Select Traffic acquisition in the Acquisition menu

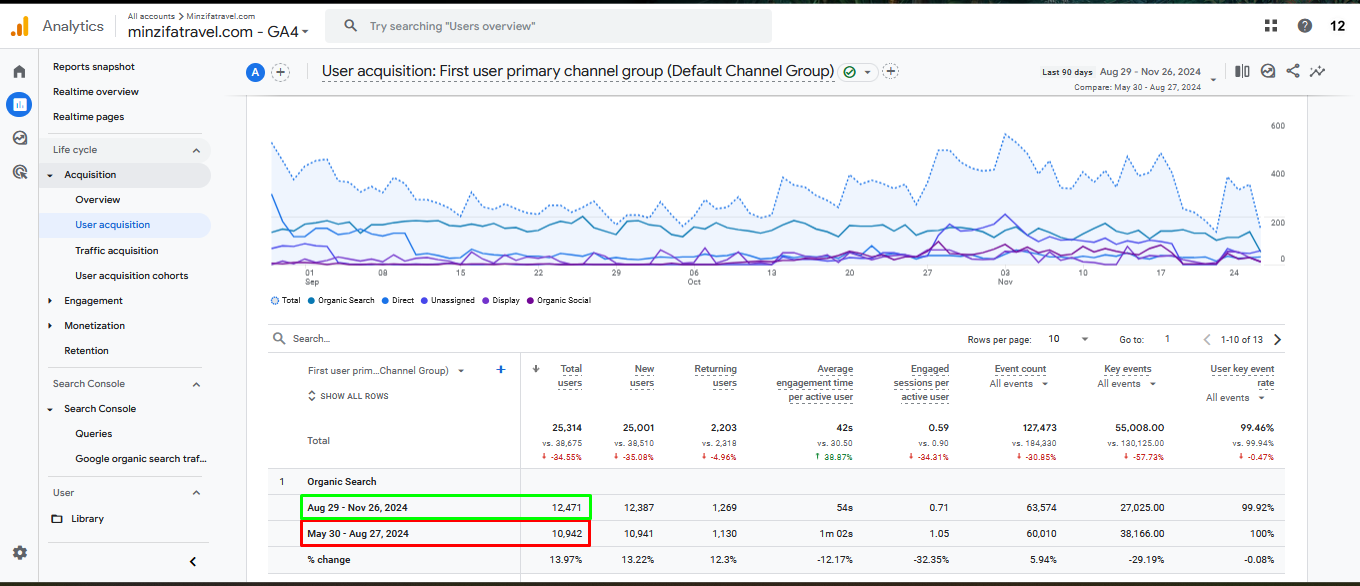tap(117, 250)
